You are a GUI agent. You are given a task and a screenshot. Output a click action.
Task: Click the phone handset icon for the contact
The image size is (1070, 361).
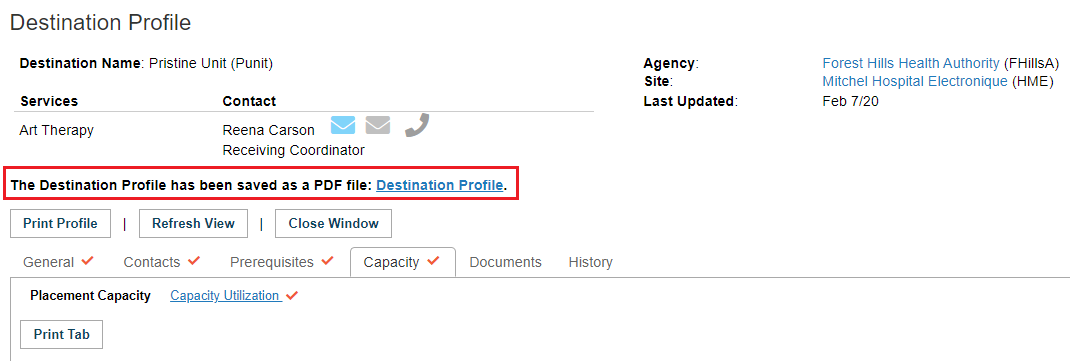pos(416,125)
